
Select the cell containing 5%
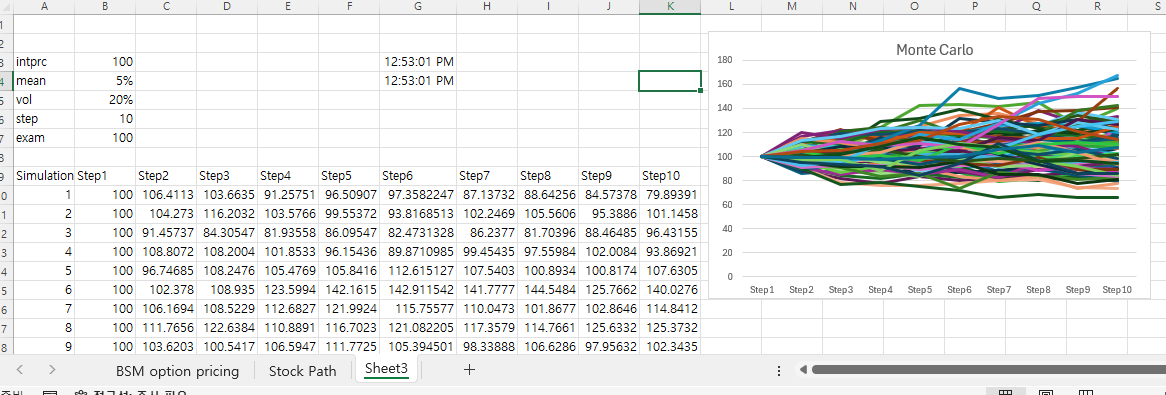click(x=105, y=80)
